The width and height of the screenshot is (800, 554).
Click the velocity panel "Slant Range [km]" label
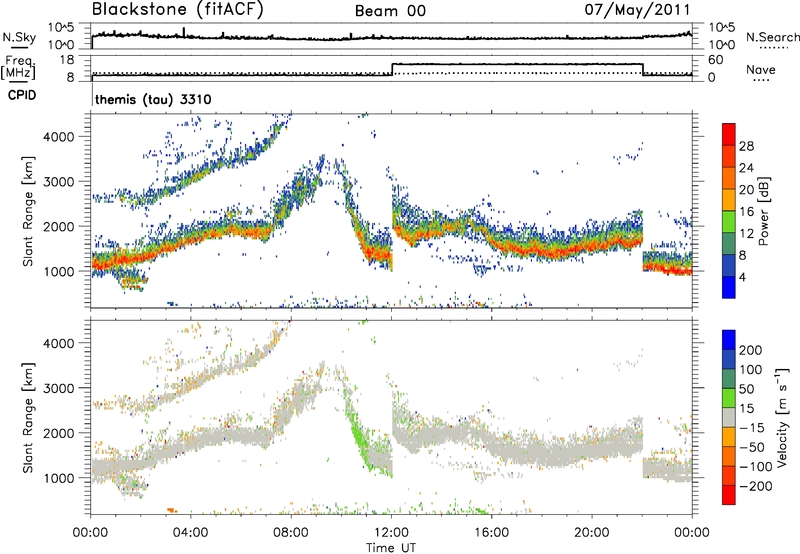[28, 417]
